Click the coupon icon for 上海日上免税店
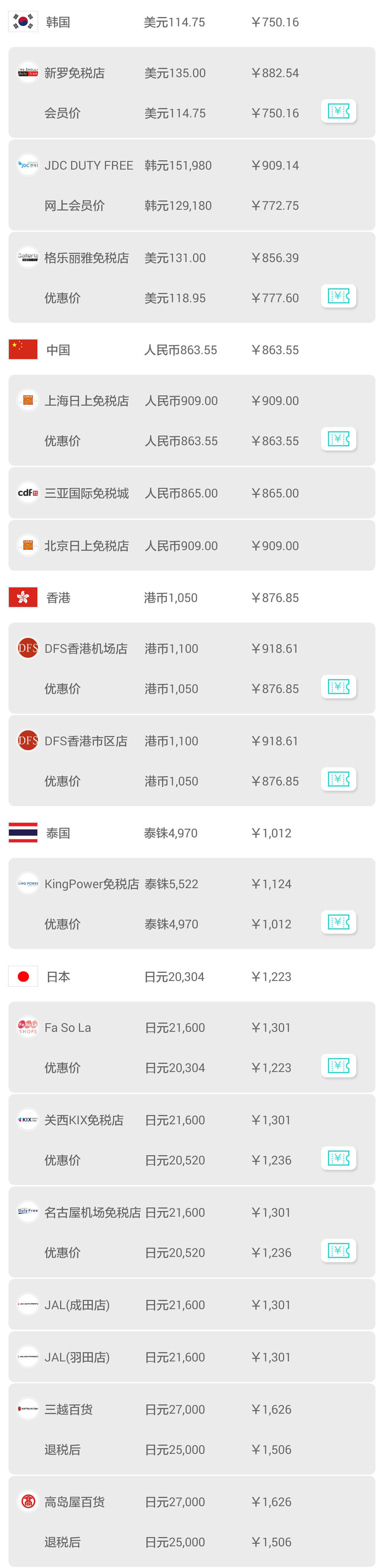Image resolution: width=384 pixels, height=1568 pixels. pos(338,438)
